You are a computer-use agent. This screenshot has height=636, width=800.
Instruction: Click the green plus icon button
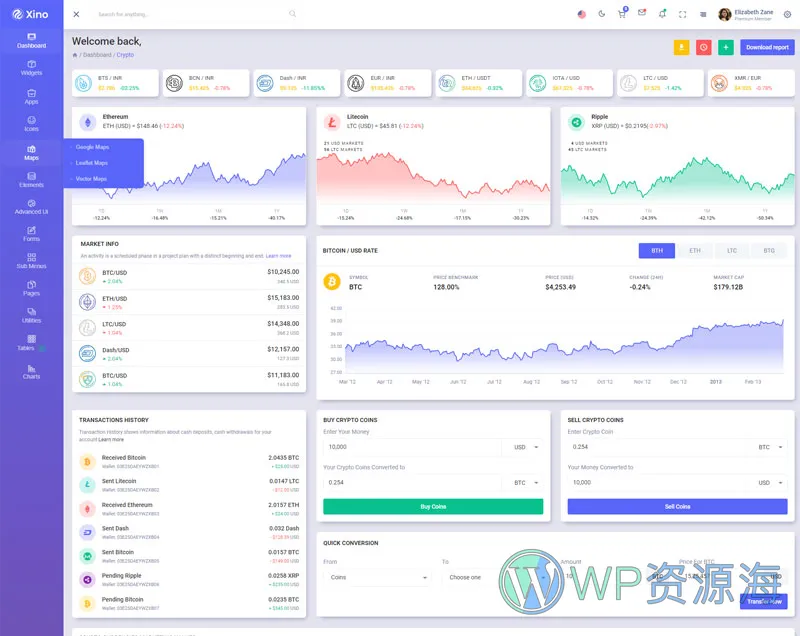725,47
